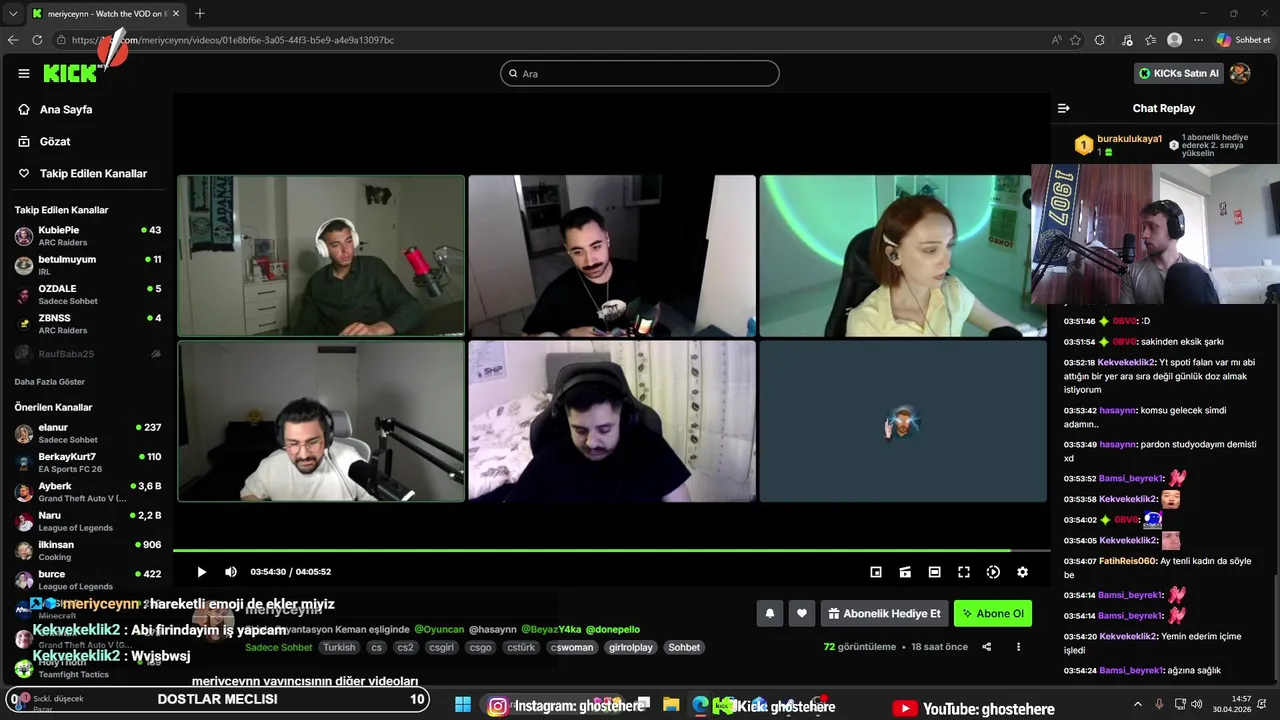Open ilkinsan recommended channel
The height and width of the screenshot is (720, 1280).
[x=87, y=550]
